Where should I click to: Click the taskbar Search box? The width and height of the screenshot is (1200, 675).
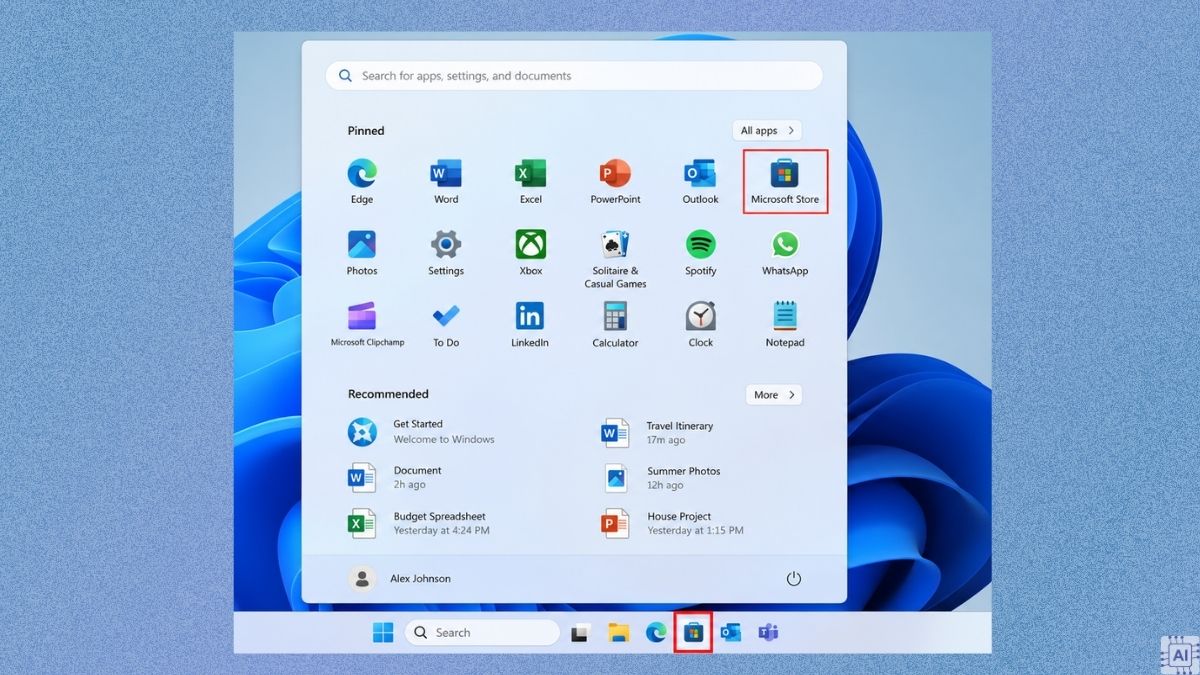pos(482,632)
